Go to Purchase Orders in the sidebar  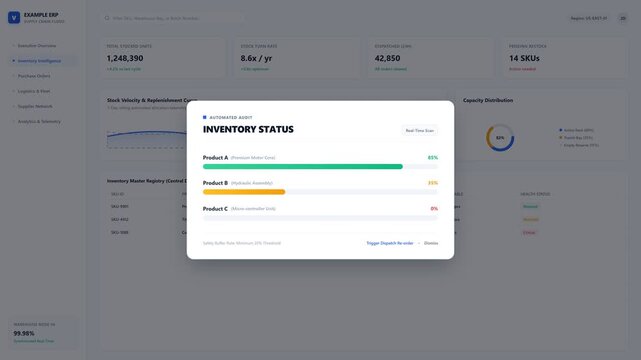pyautogui.click(x=34, y=76)
